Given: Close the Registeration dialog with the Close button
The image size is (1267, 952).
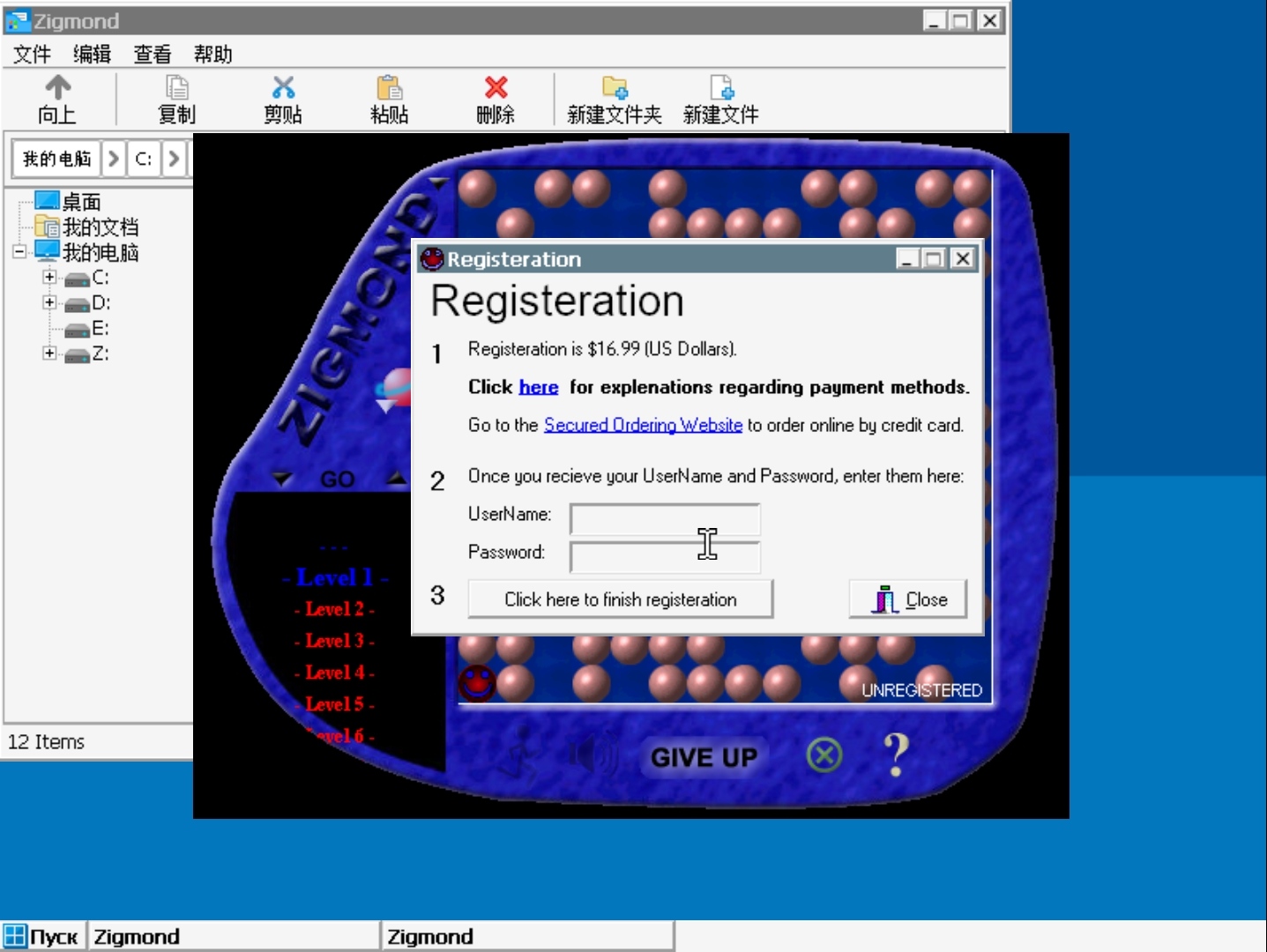Looking at the screenshot, I should click(908, 599).
